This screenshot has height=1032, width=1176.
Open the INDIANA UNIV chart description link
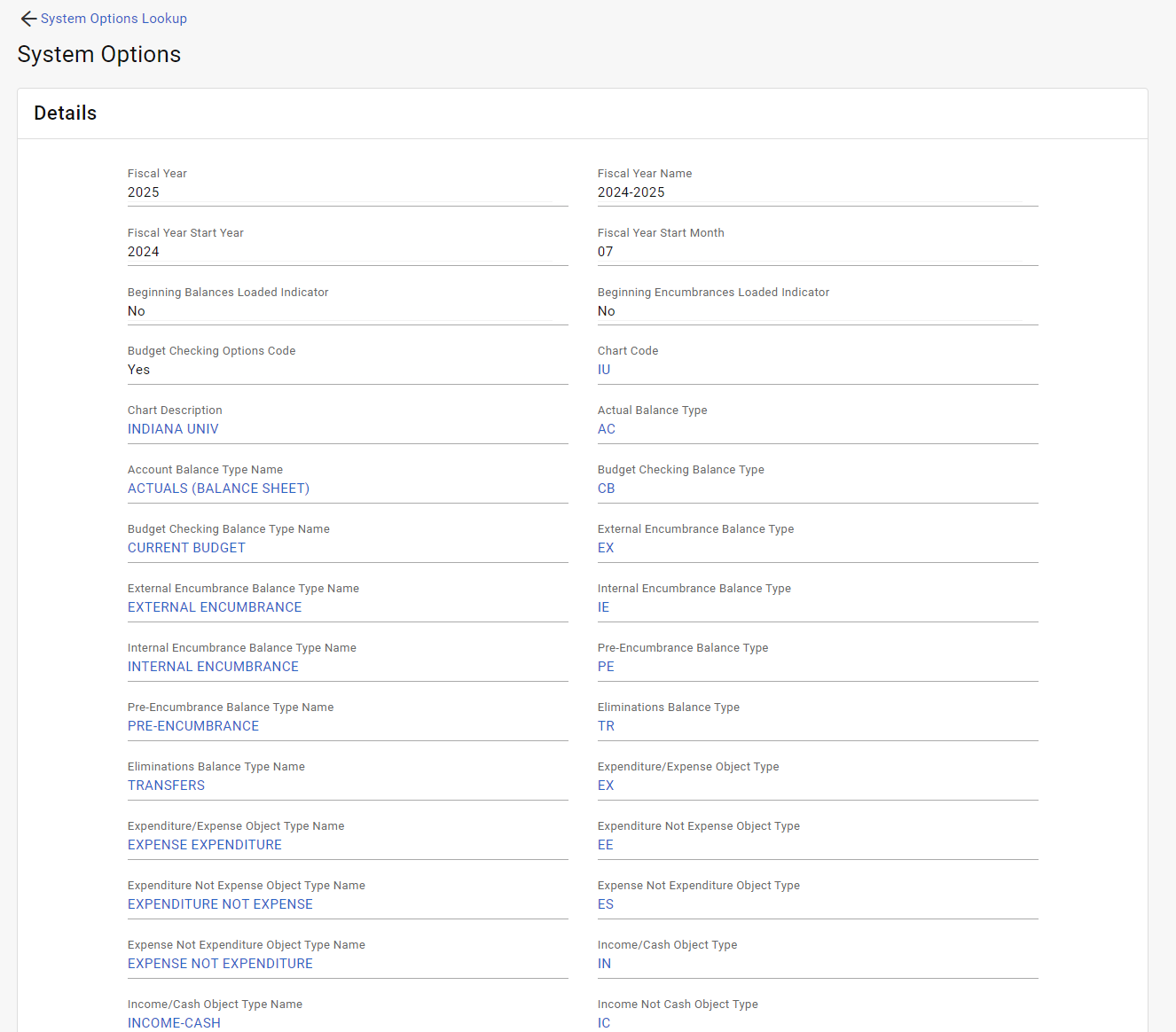173,429
